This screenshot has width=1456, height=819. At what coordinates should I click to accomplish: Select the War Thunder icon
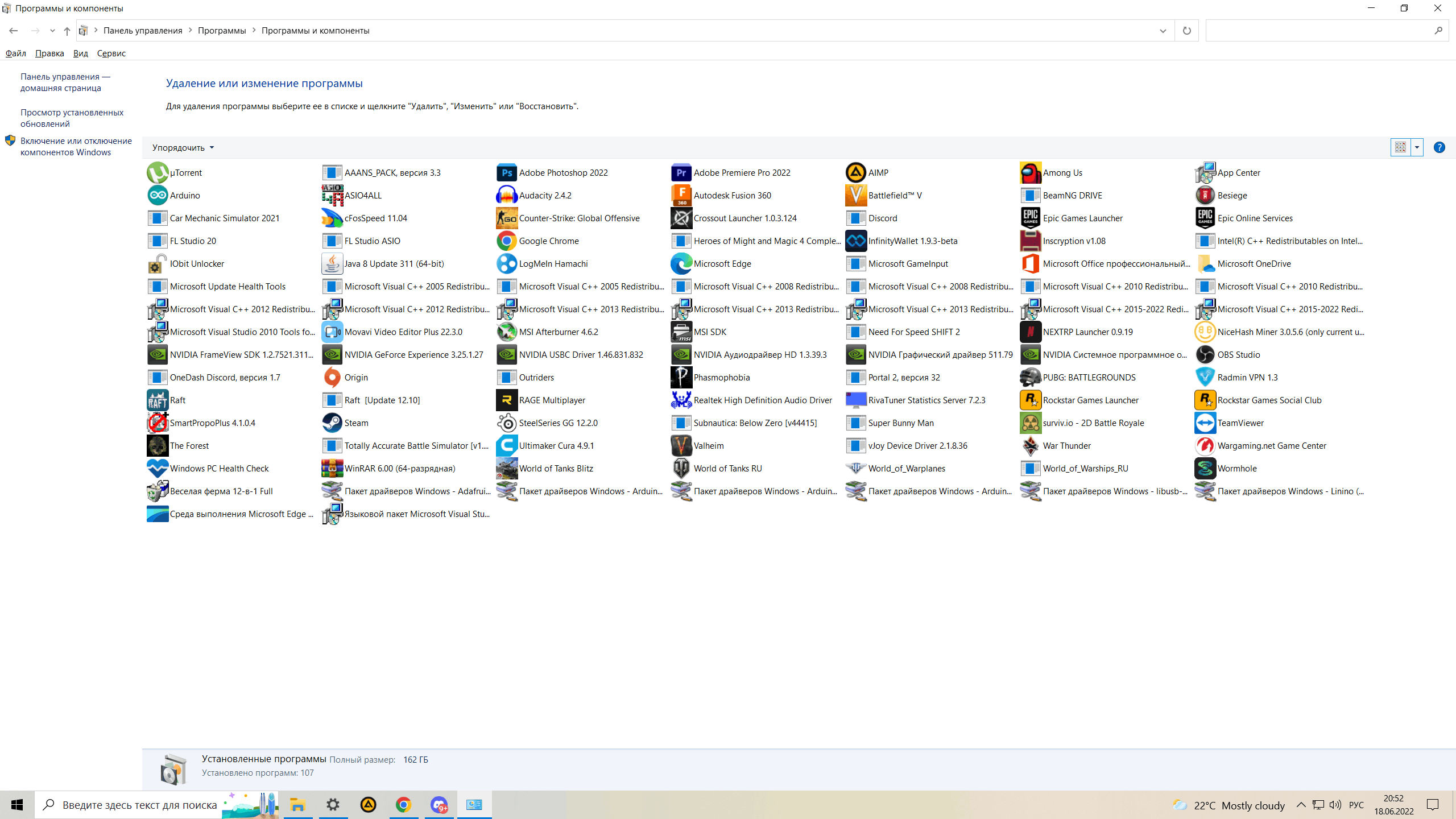[x=1031, y=446]
